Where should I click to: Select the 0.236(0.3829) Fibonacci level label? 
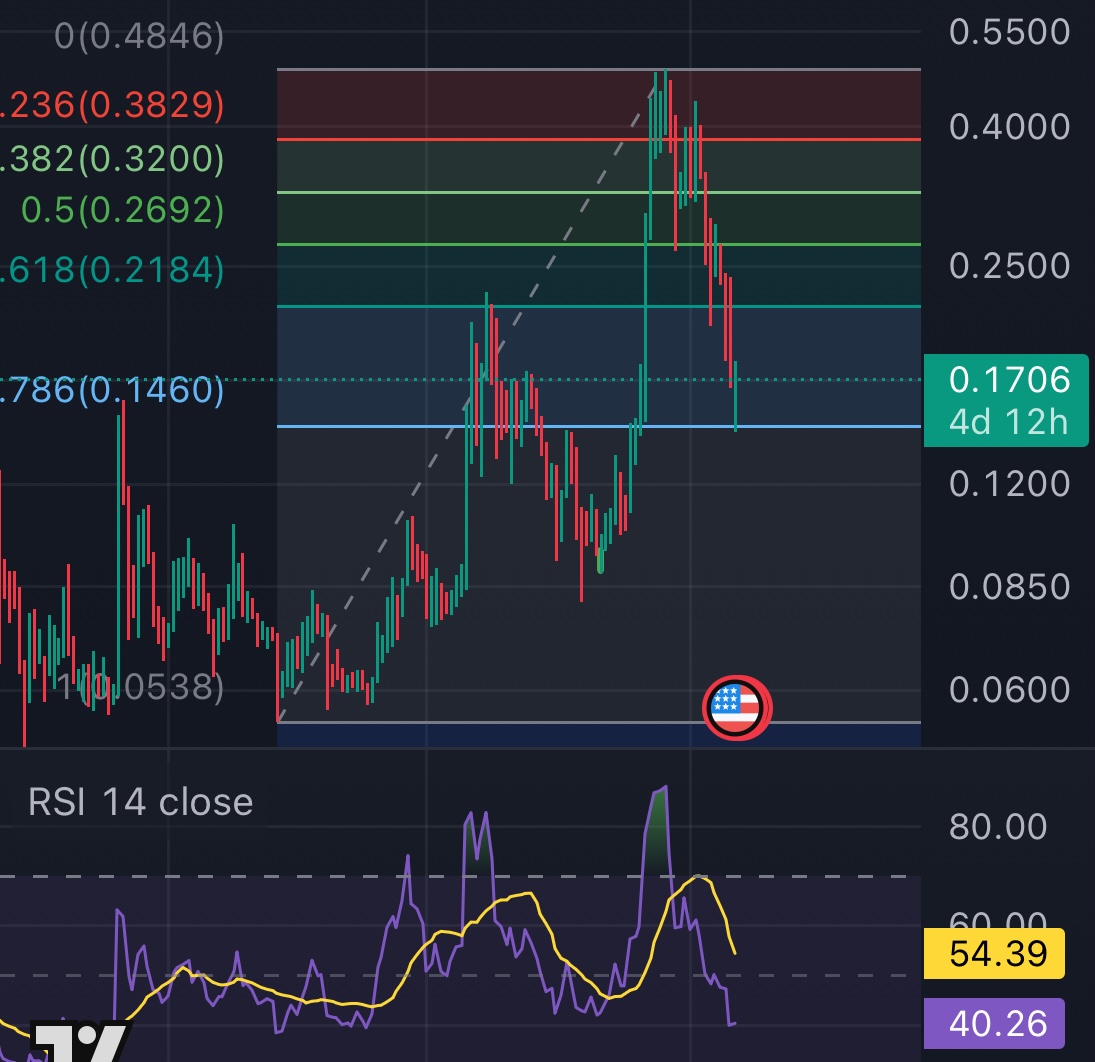coord(112,105)
